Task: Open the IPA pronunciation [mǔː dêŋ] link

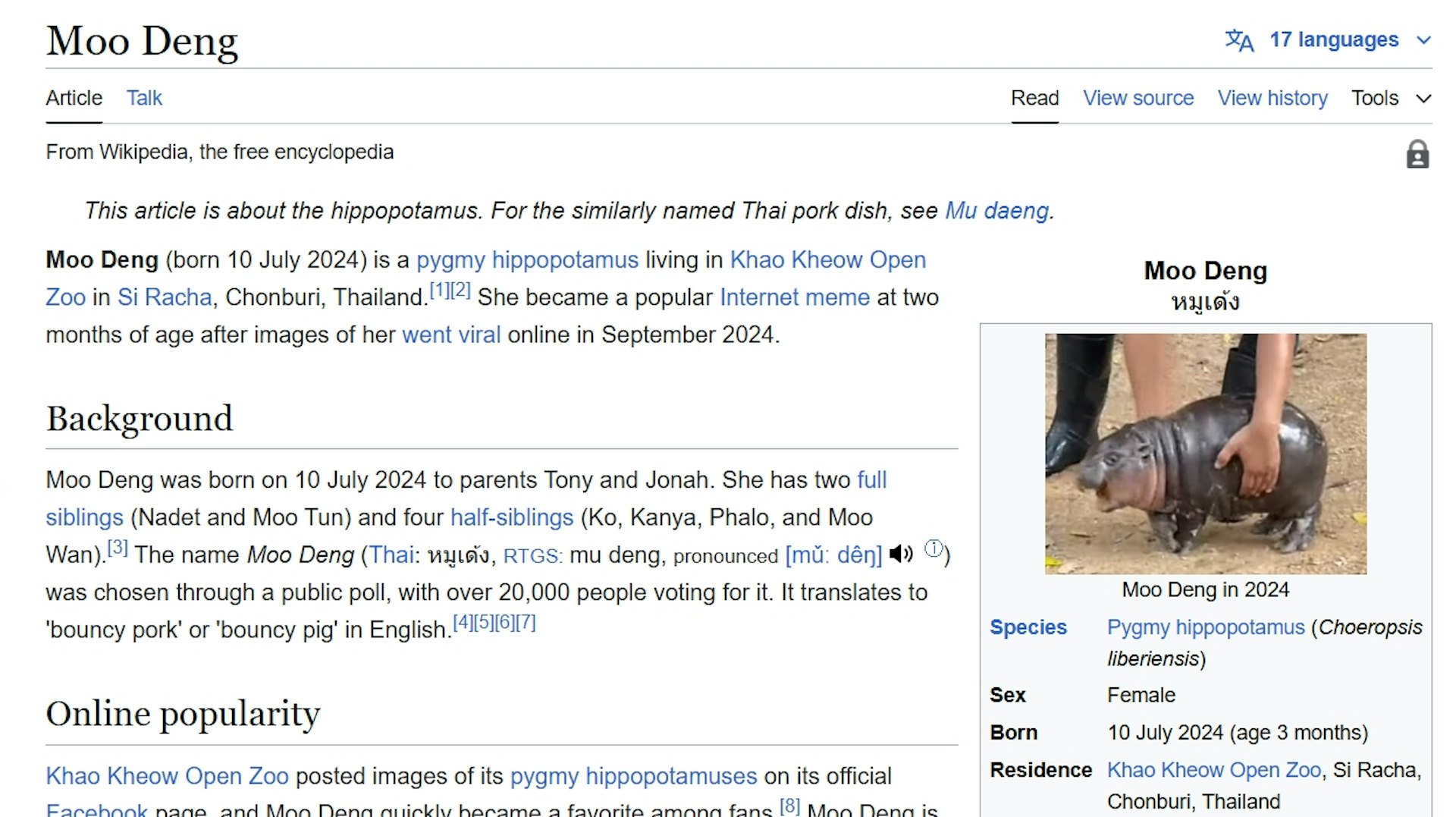Action: [x=833, y=555]
